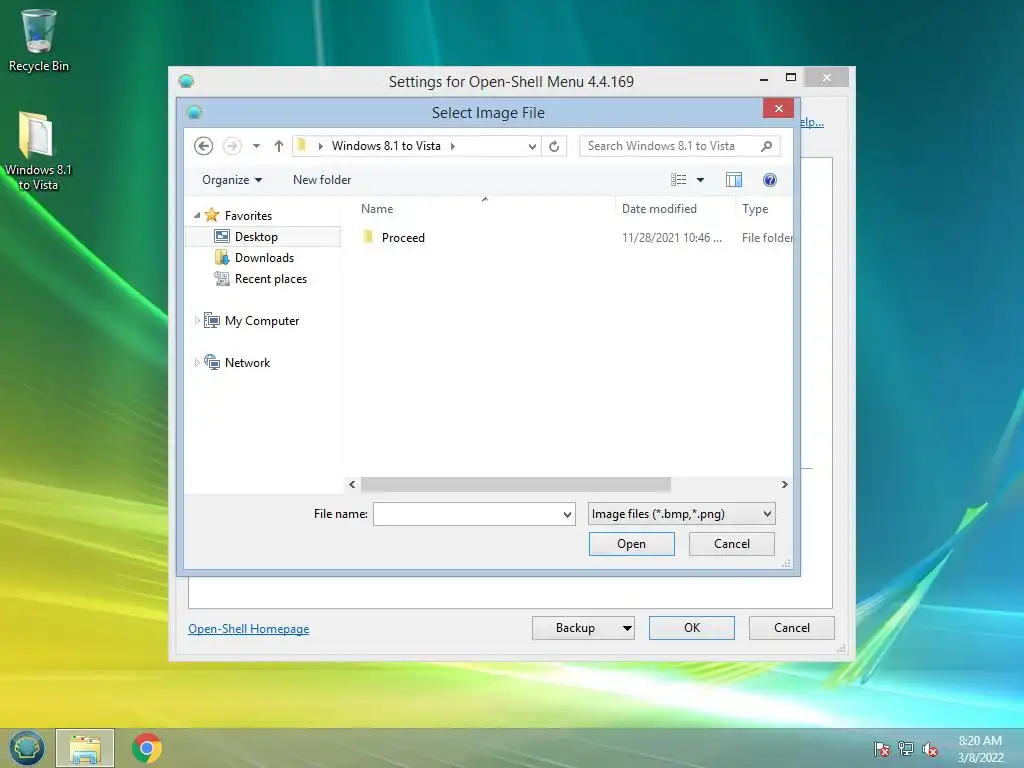This screenshot has width=1024, height=768.
Task: Toggle the preview pane icon
Action: pyautogui.click(x=734, y=180)
